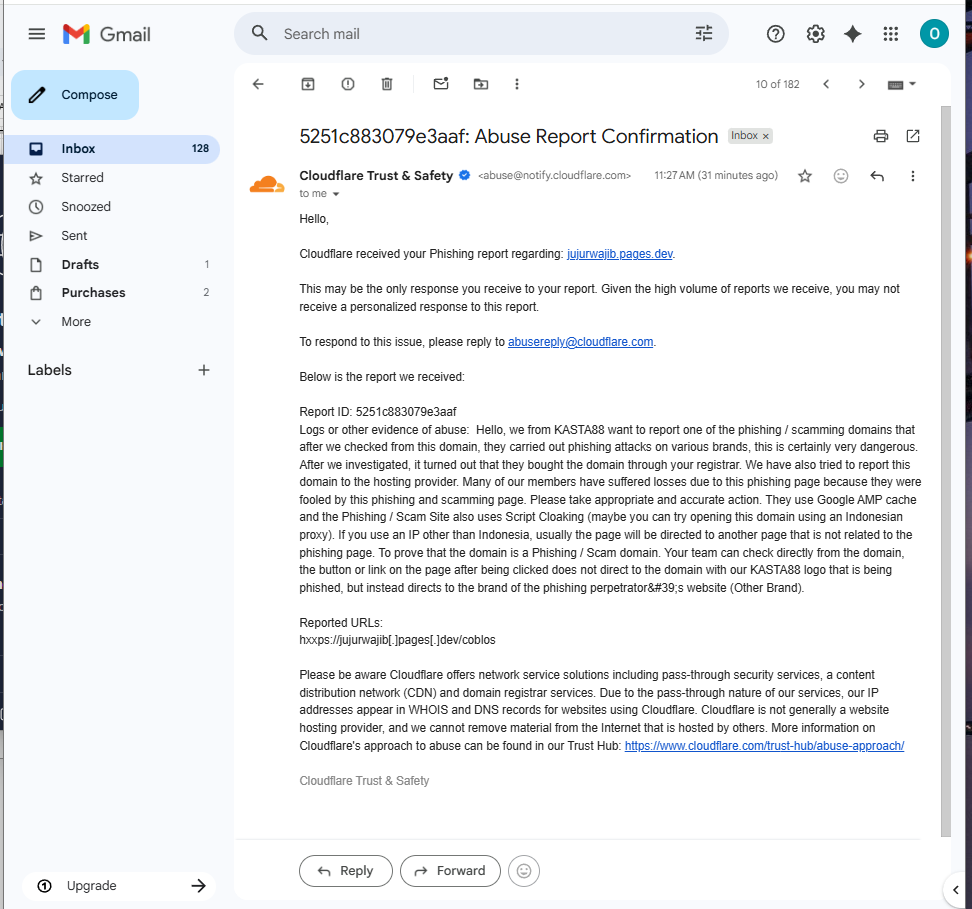Open the Inbox folder

(x=112, y=149)
